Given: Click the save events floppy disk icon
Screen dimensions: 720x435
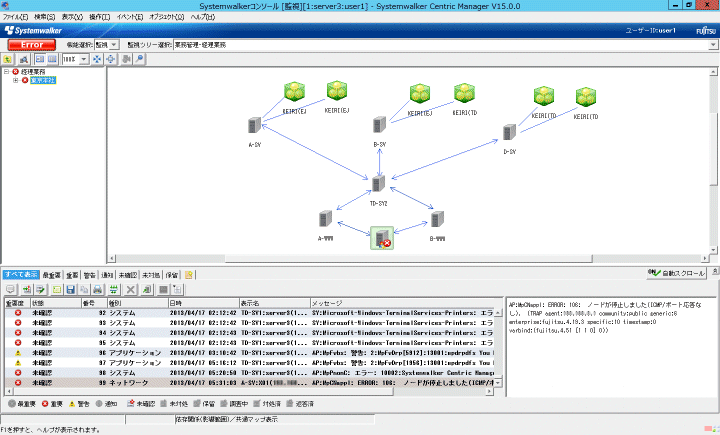Looking at the screenshot, I should click(x=70, y=289).
